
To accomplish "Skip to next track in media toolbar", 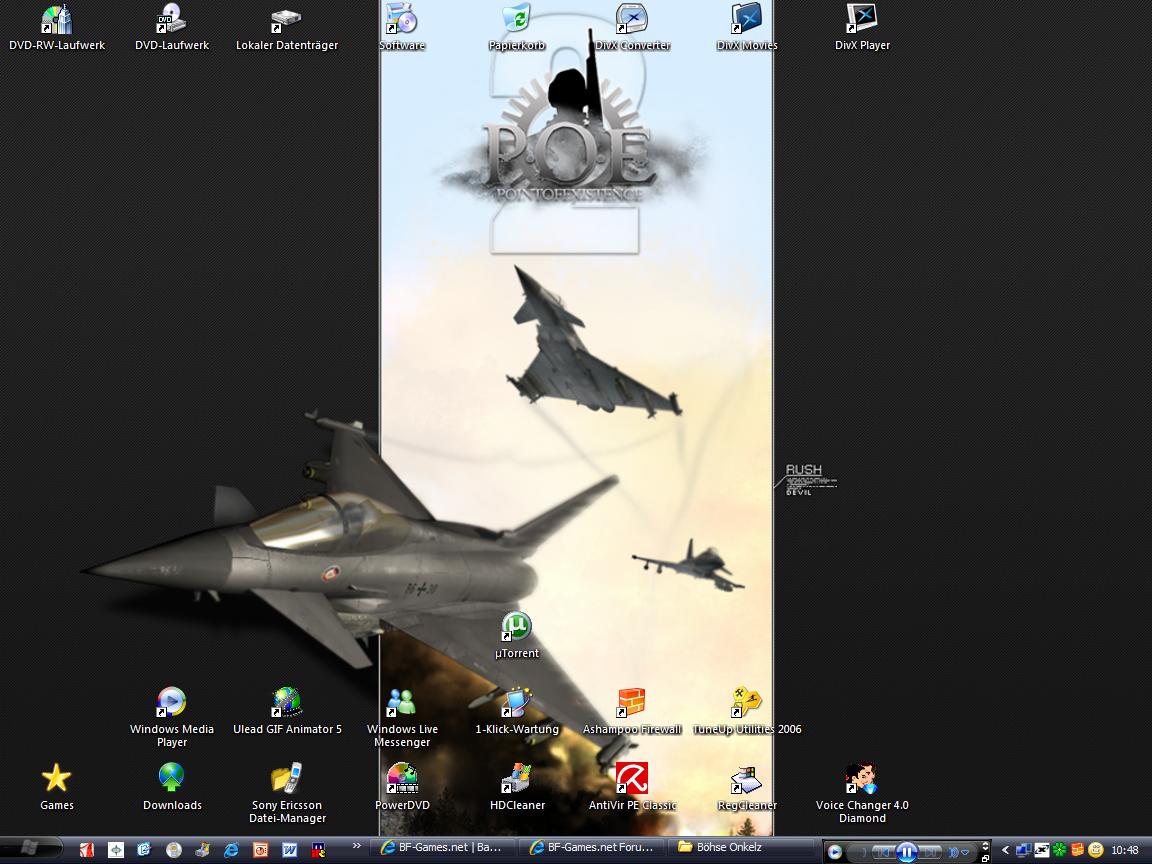I will tap(929, 852).
